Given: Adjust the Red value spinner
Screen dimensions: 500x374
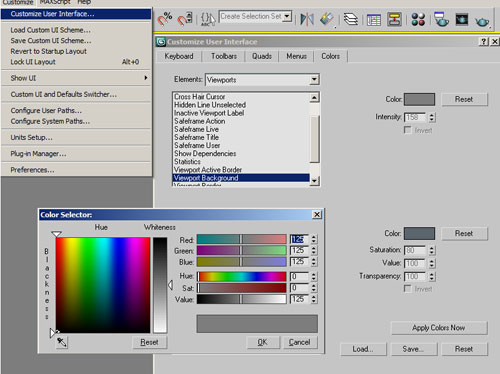Looking at the screenshot, I should (314, 239).
